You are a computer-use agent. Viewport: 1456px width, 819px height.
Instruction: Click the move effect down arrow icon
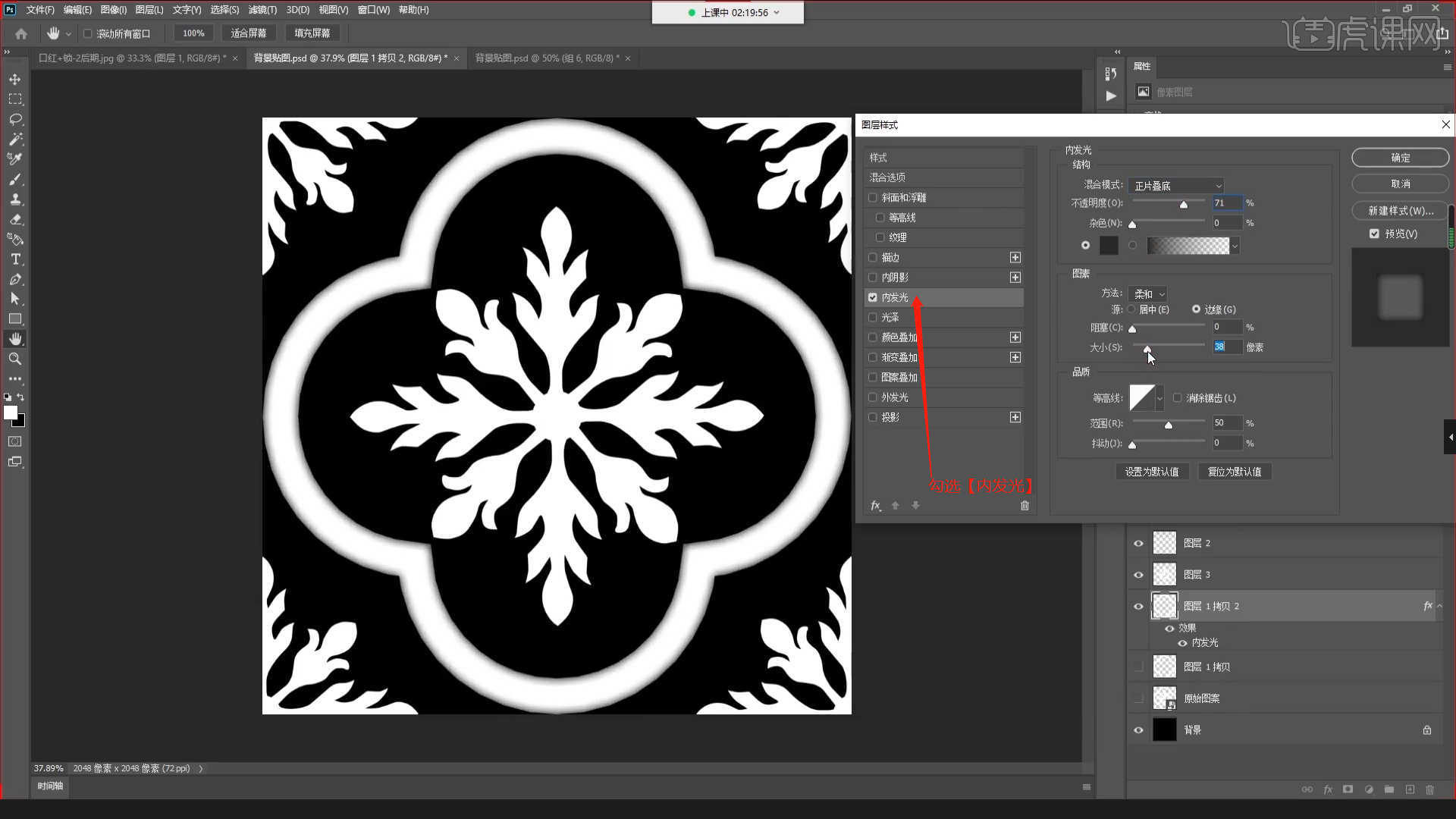click(915, 506)
